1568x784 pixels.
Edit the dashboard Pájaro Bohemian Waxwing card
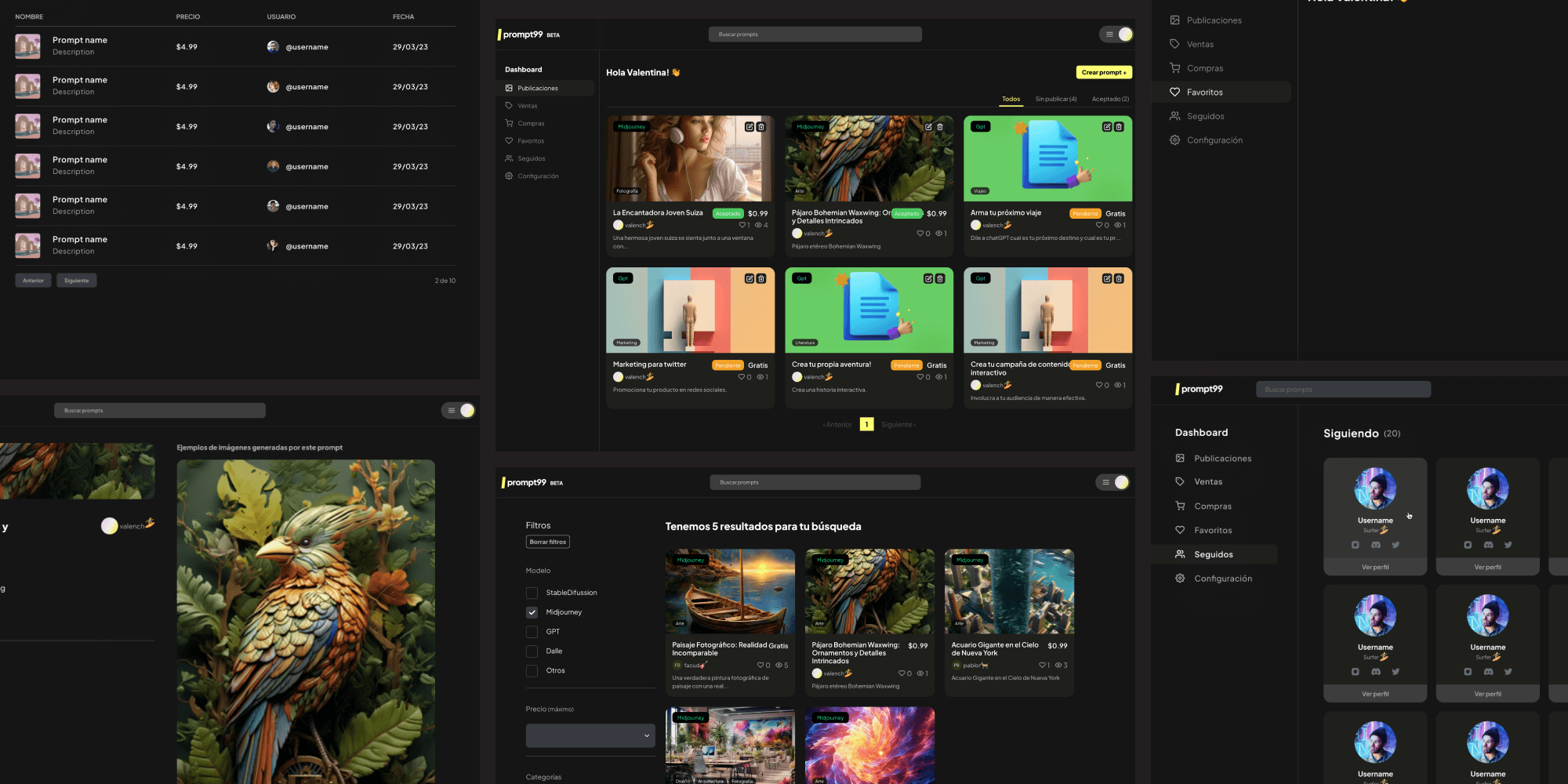click(x=928, y=126)
